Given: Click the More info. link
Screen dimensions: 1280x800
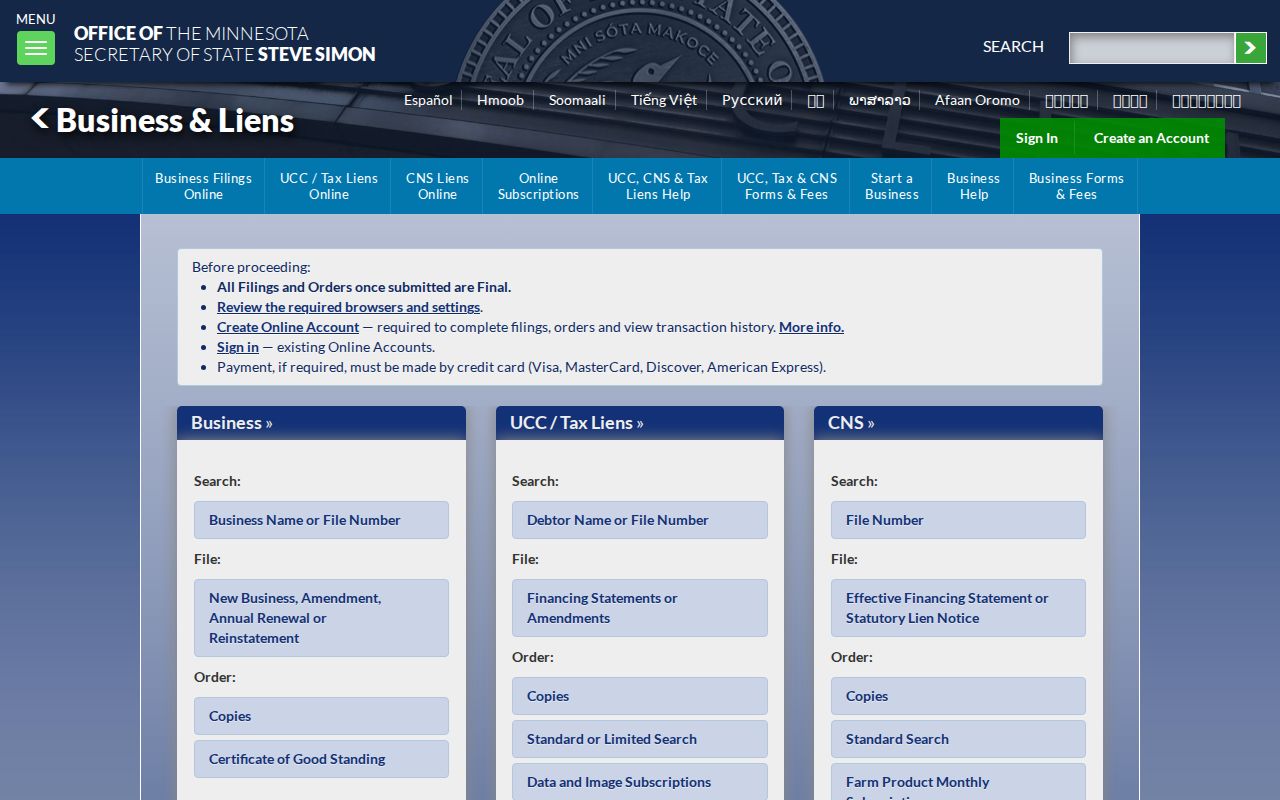Looking at the screenshot, I should coord(811,327).
